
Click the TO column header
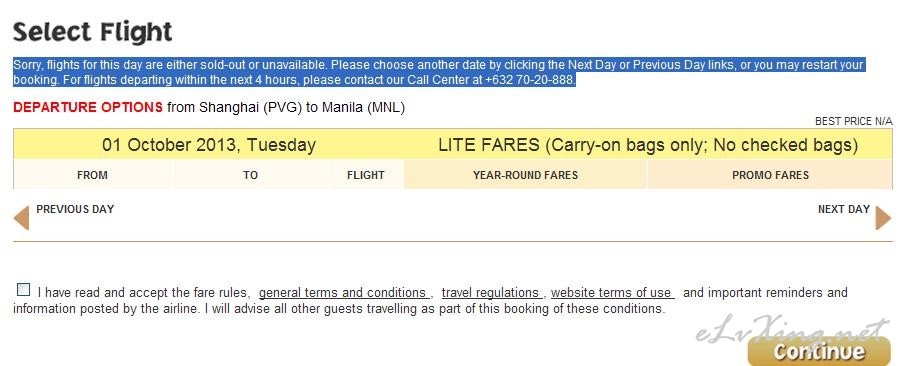(250, 175)
